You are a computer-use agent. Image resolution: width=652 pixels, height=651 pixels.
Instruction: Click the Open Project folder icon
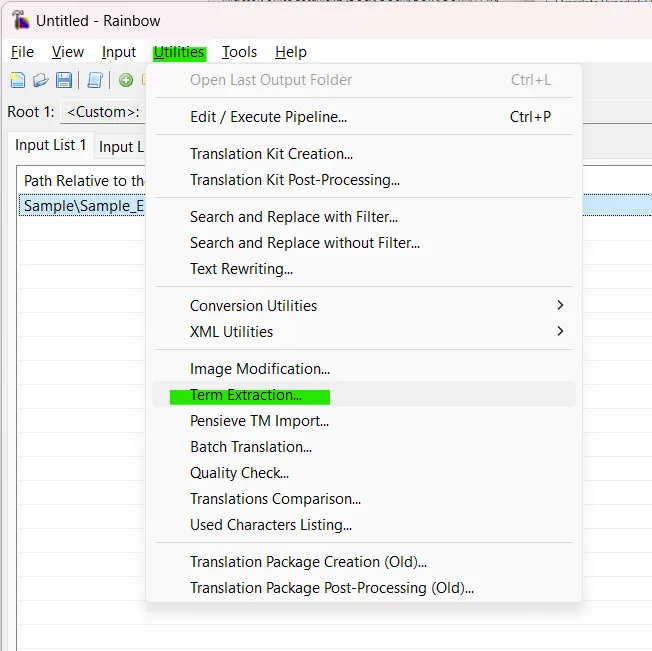(40, 80)
